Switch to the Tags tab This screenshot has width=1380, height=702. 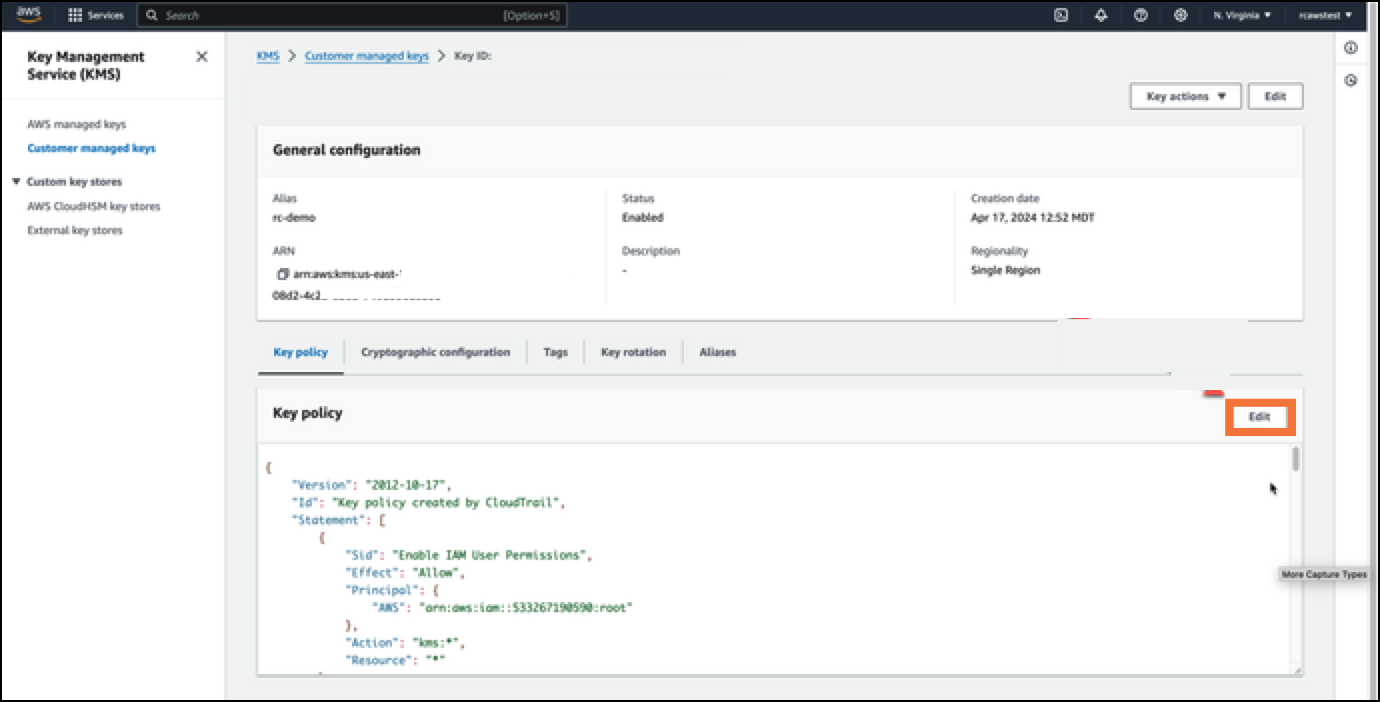[555, 352]
